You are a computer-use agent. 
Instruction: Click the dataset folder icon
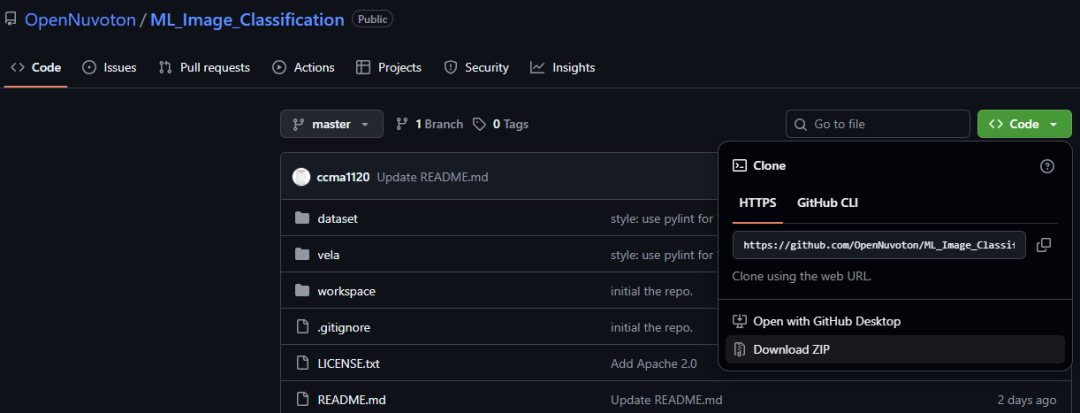302,218
